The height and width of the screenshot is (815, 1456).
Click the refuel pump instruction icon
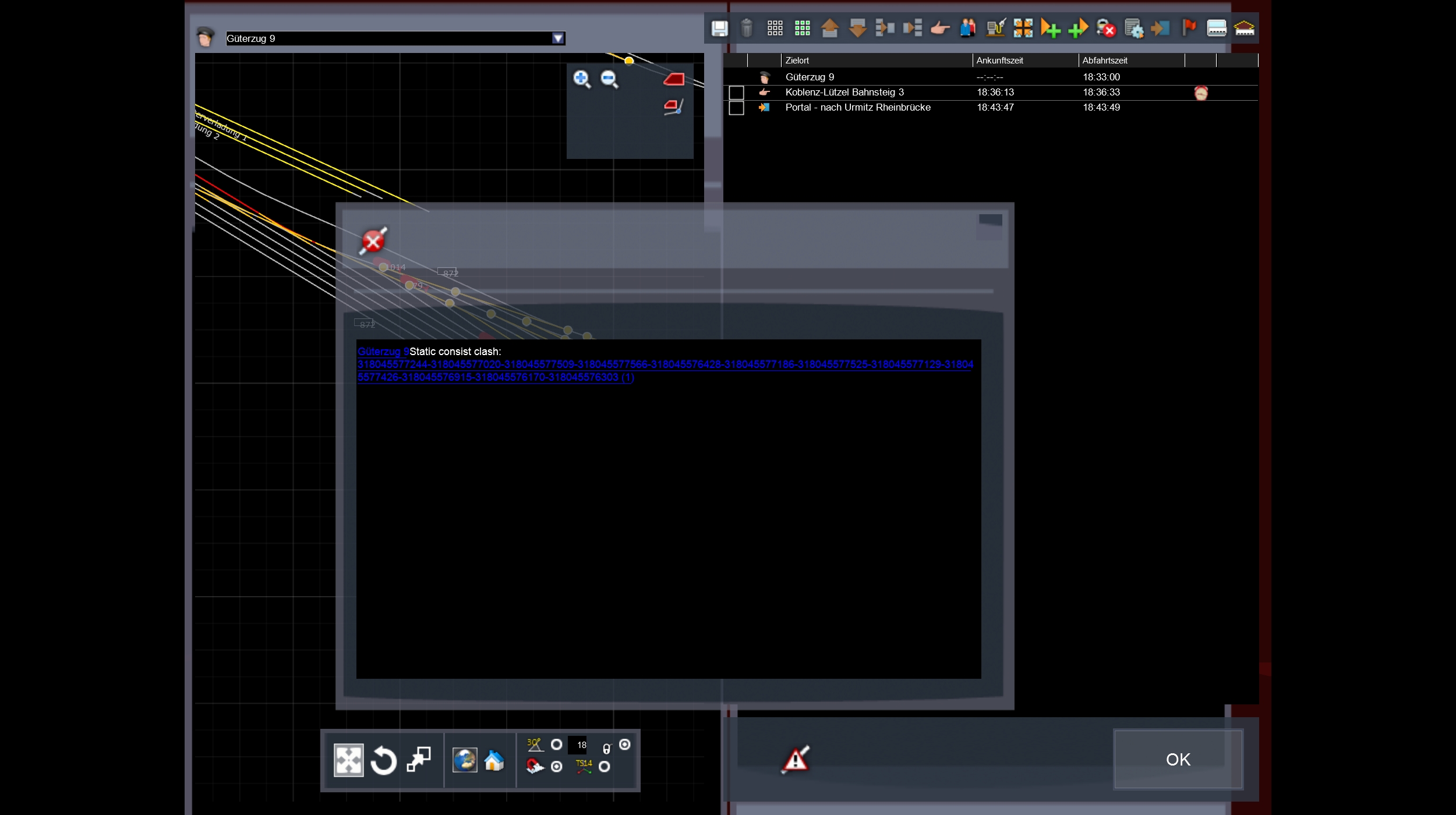[995, 28]
